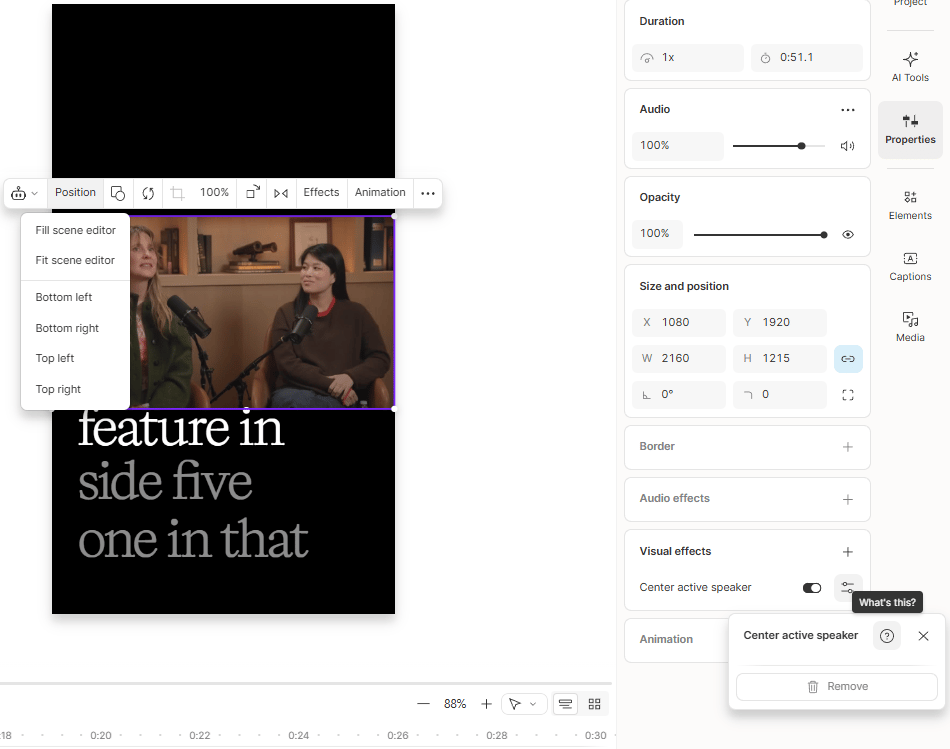Viewport: 950px width, 749px height.
Task: Choose Fit scene editor
Action: point(75,261)
